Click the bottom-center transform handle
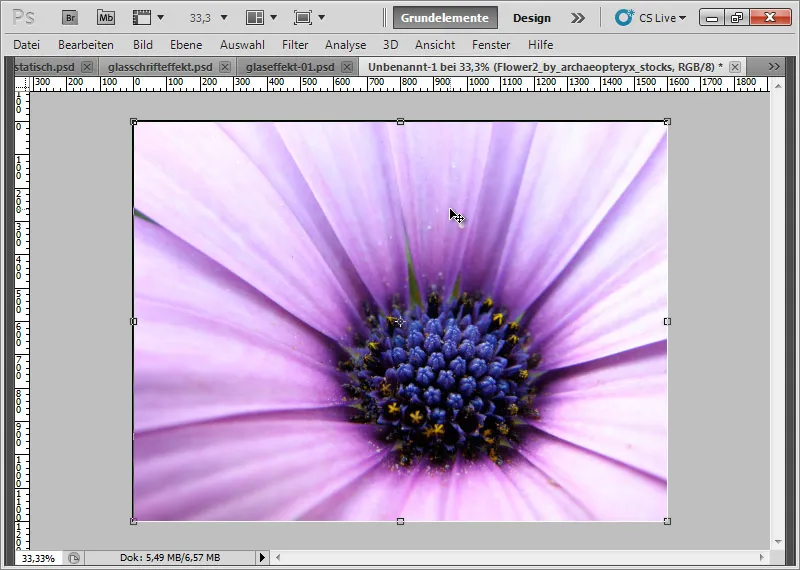This screenshot has width=800, height=570. point(401,522)
